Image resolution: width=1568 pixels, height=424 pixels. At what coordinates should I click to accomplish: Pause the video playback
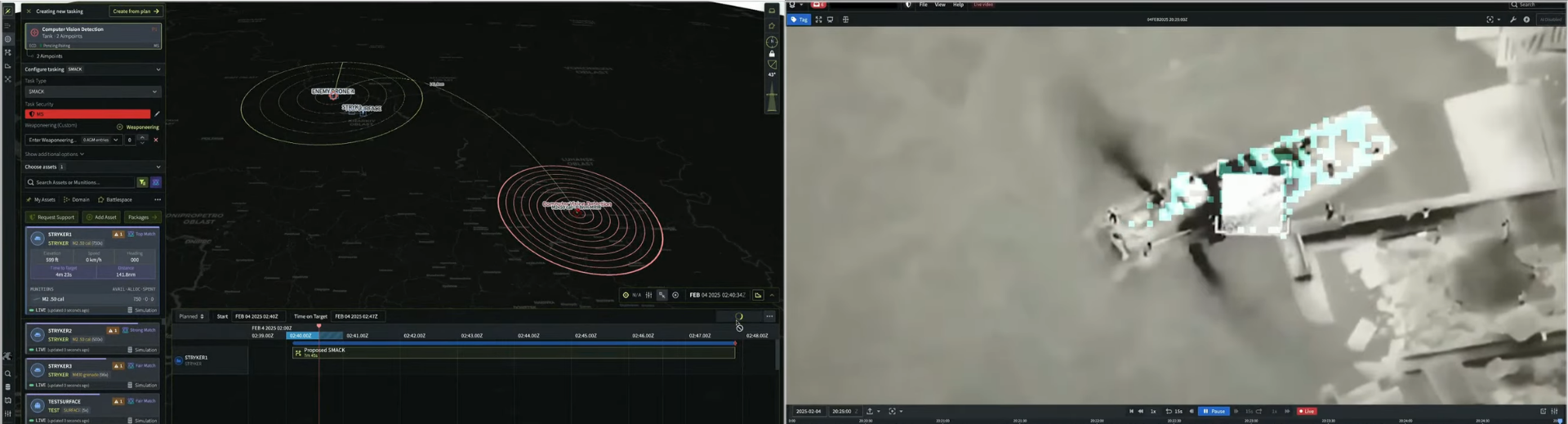[x=1214, y=412]
